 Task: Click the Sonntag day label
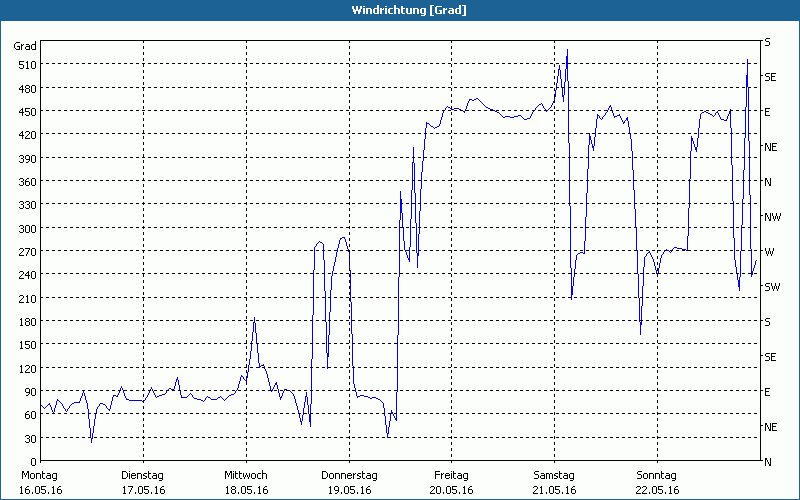tap(657, 475)
